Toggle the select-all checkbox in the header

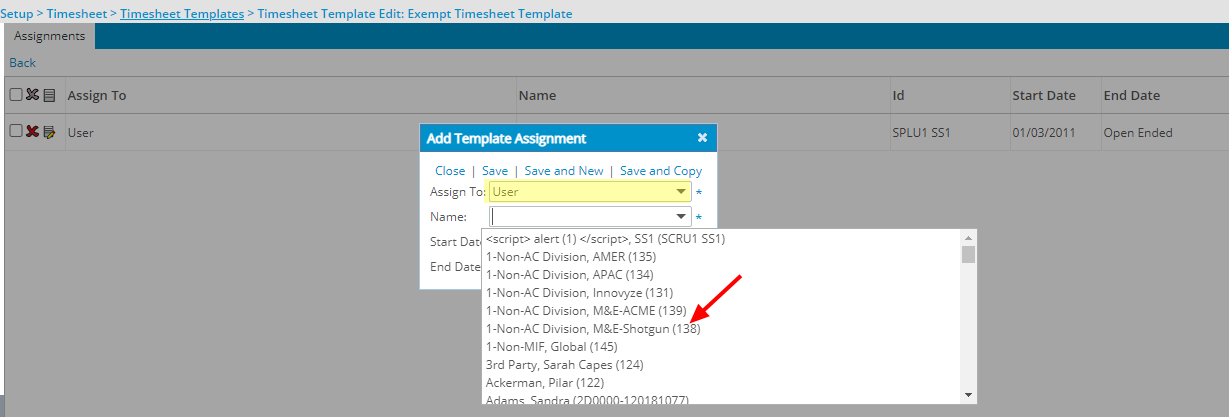15,95
